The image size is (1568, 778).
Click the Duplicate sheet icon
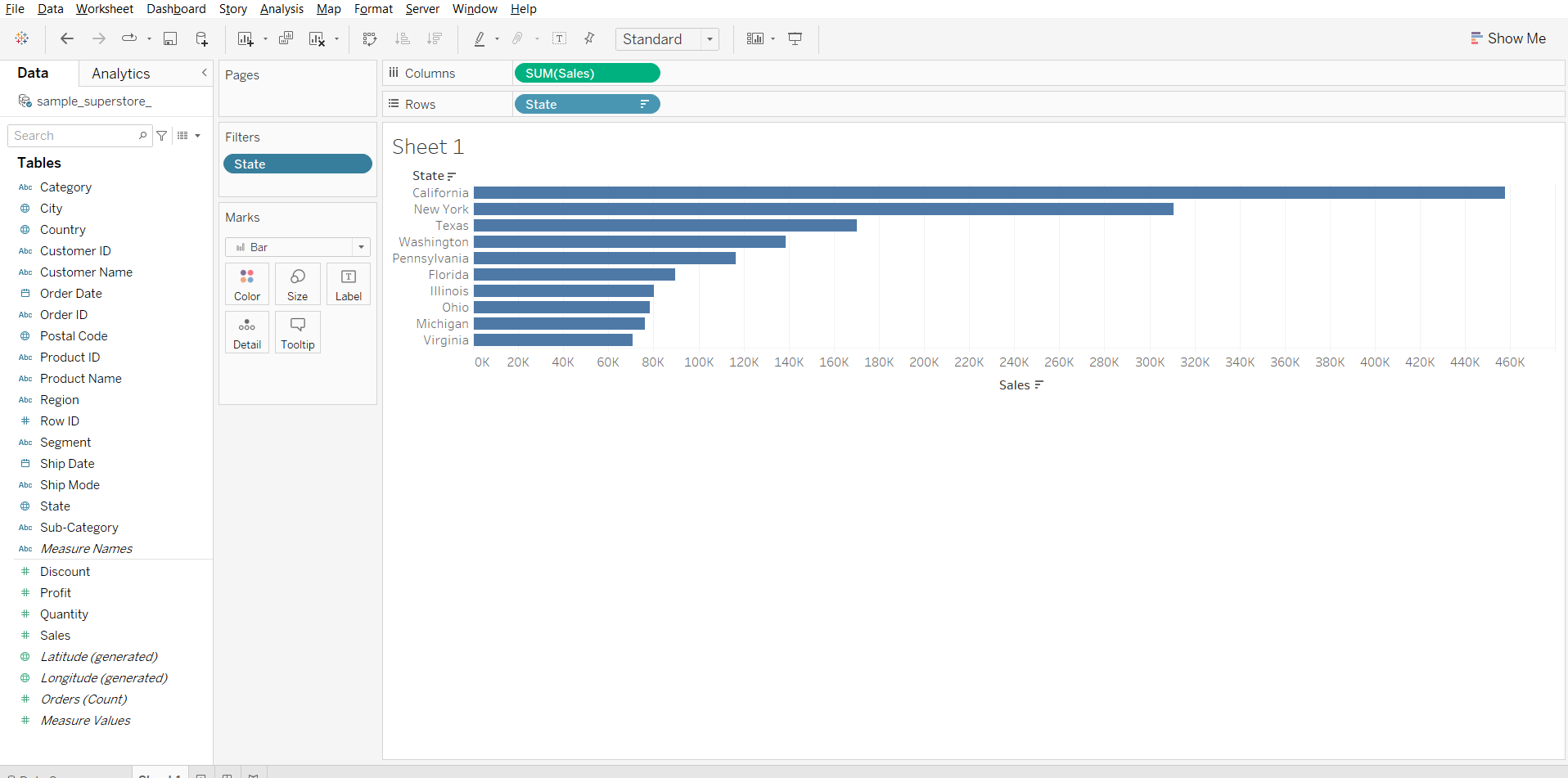pyautogui.click(x=286, y=38)
